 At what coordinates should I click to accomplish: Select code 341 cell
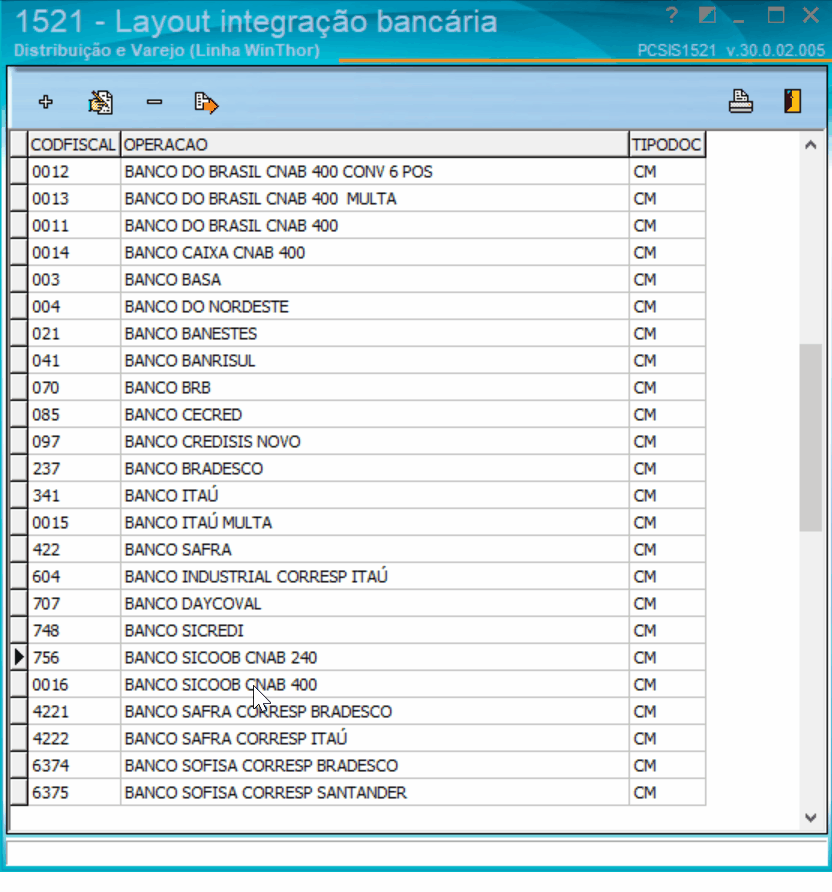pos(74,496)
